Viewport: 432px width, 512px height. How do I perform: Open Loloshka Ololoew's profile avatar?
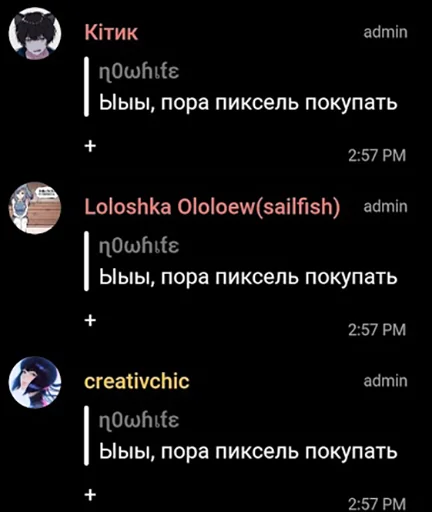tap(35, 208)
